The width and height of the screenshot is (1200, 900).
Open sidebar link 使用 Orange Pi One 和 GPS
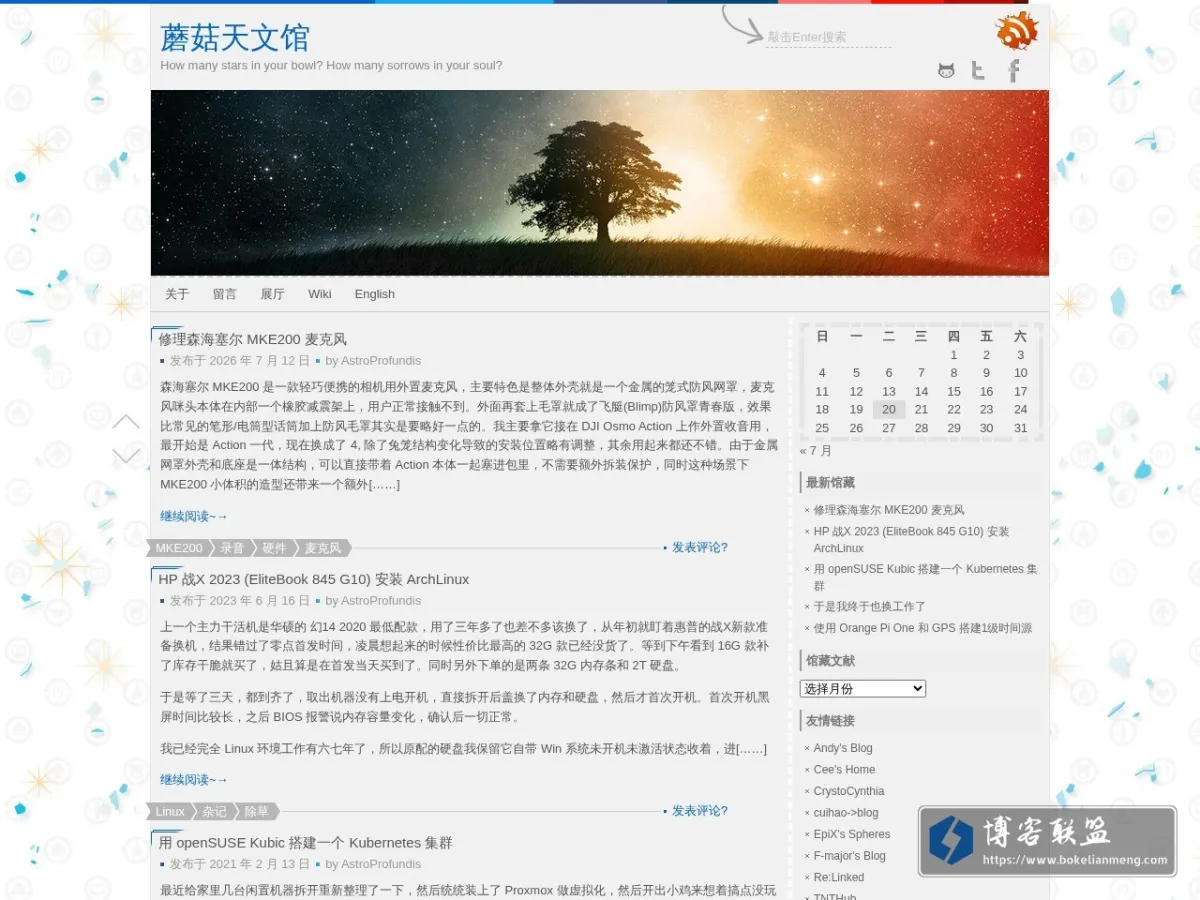(923, 628)
